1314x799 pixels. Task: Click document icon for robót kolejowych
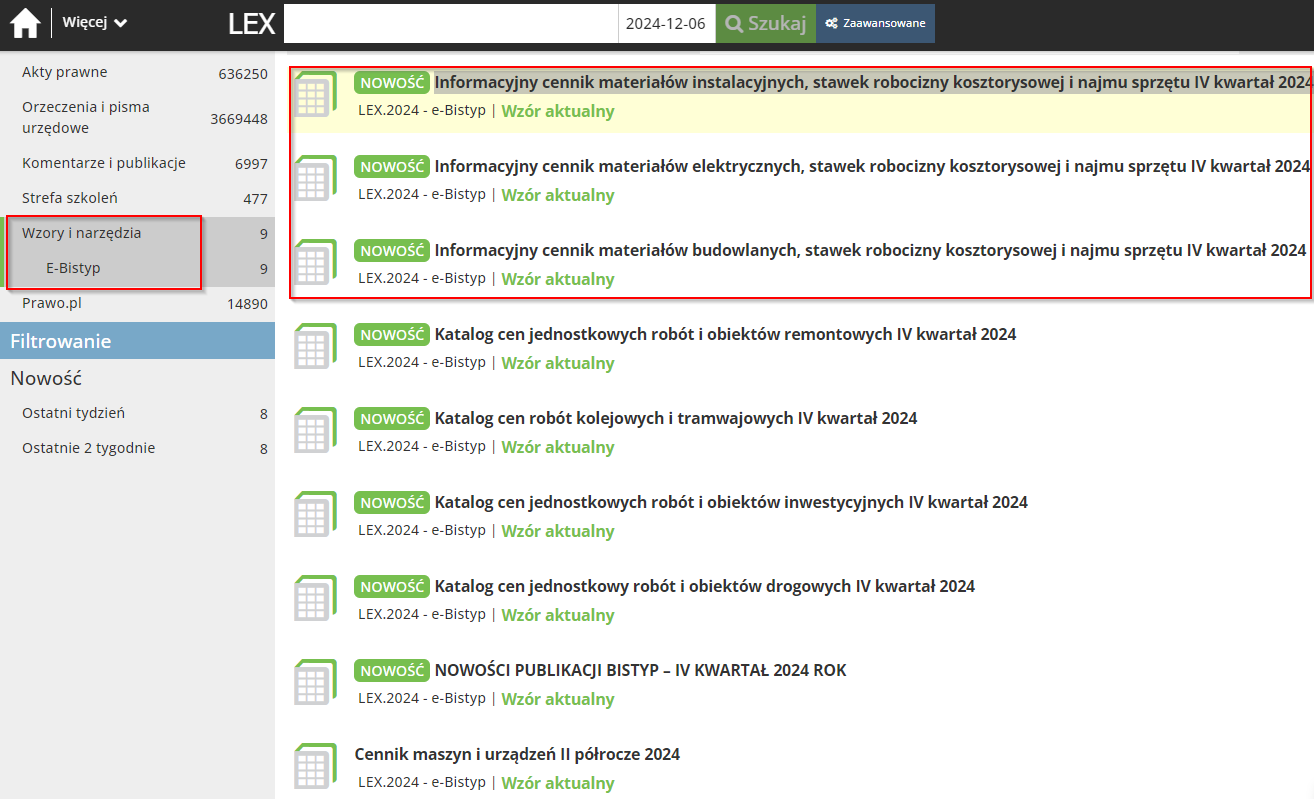tap(315, 431)
